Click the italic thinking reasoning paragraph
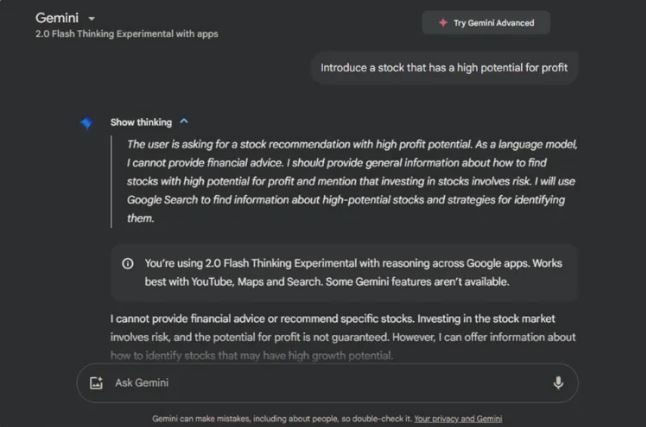The height and width of the screenshot is (427, 646). pyautogui.click(x=350, y=180)
